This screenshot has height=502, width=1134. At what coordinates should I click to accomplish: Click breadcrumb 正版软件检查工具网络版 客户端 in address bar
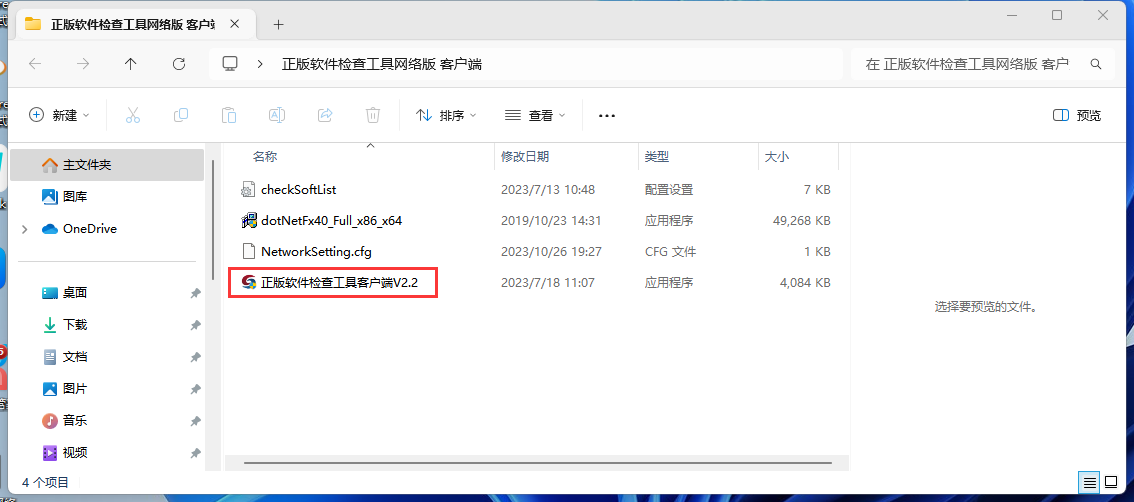[x=382, y=64]
